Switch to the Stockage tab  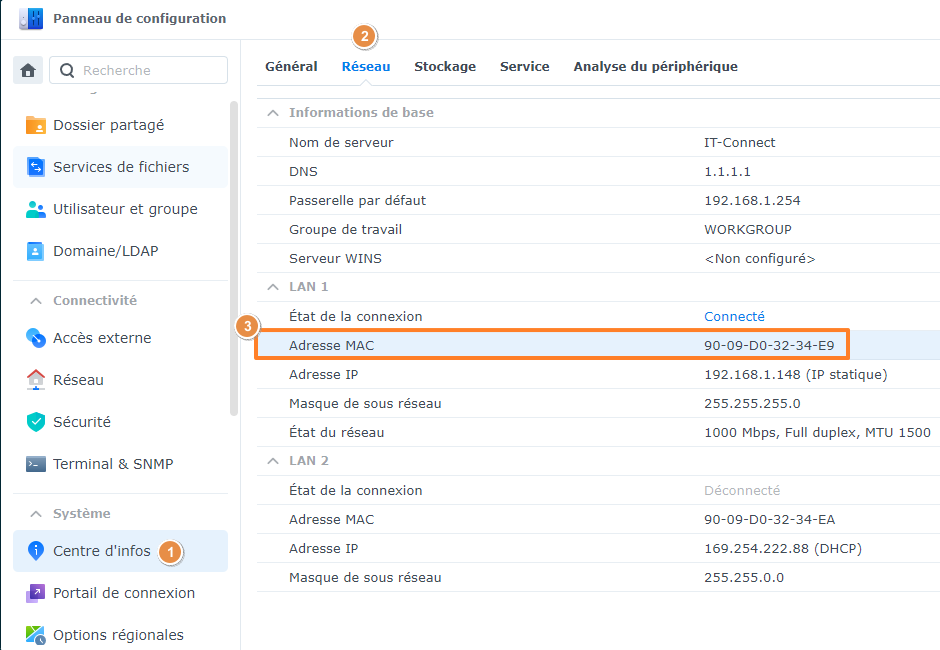(444, 66)
